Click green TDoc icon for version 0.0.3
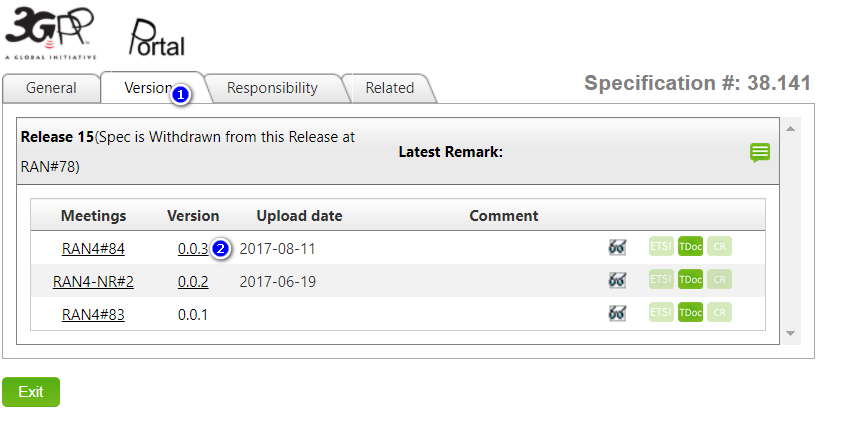Screen dimensions: 844x428 [690, 248]
